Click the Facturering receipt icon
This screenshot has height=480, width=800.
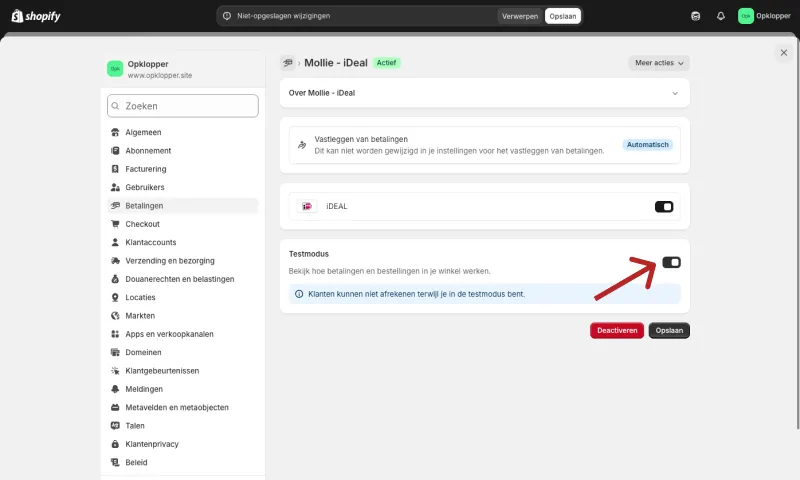115,169
